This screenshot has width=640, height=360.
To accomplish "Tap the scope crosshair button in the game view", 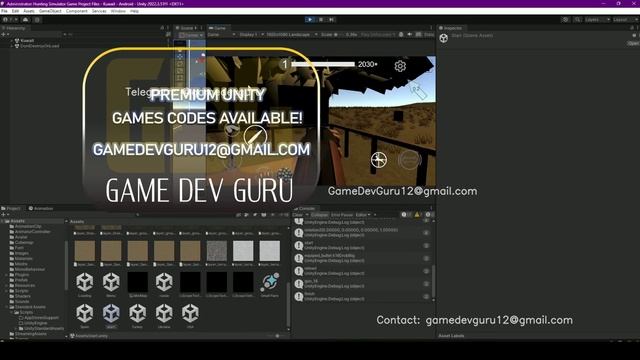I will click(x=379, y=160).
